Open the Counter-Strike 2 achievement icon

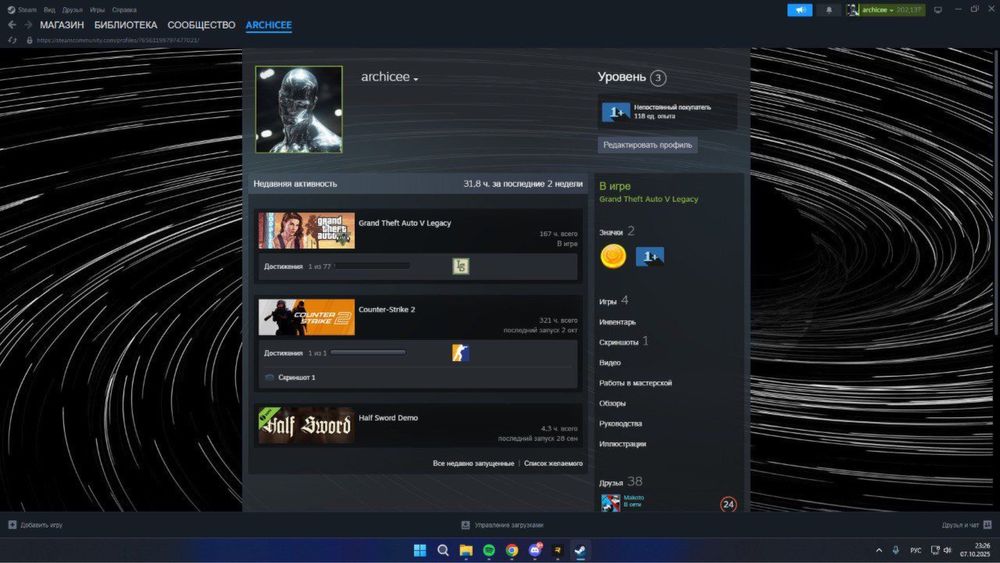(460, 353)
